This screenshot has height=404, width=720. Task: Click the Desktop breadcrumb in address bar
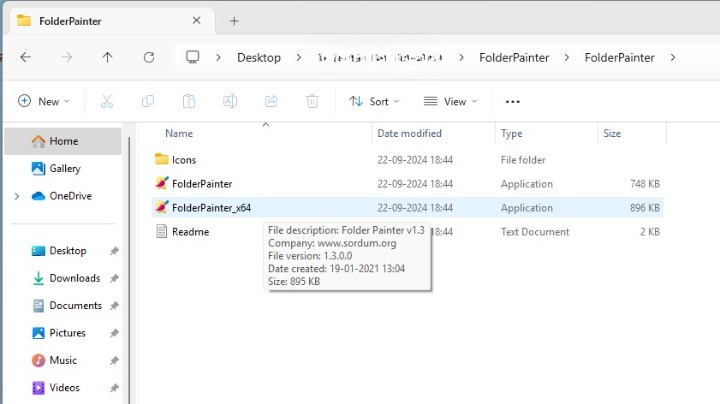259,57
